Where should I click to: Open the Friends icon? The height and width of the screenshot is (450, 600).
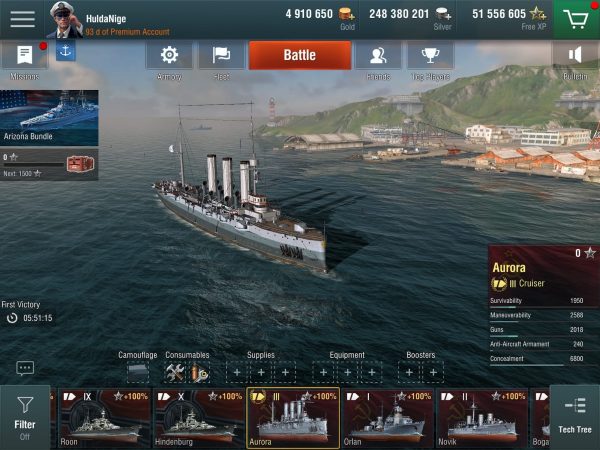[x=378, y=55]
